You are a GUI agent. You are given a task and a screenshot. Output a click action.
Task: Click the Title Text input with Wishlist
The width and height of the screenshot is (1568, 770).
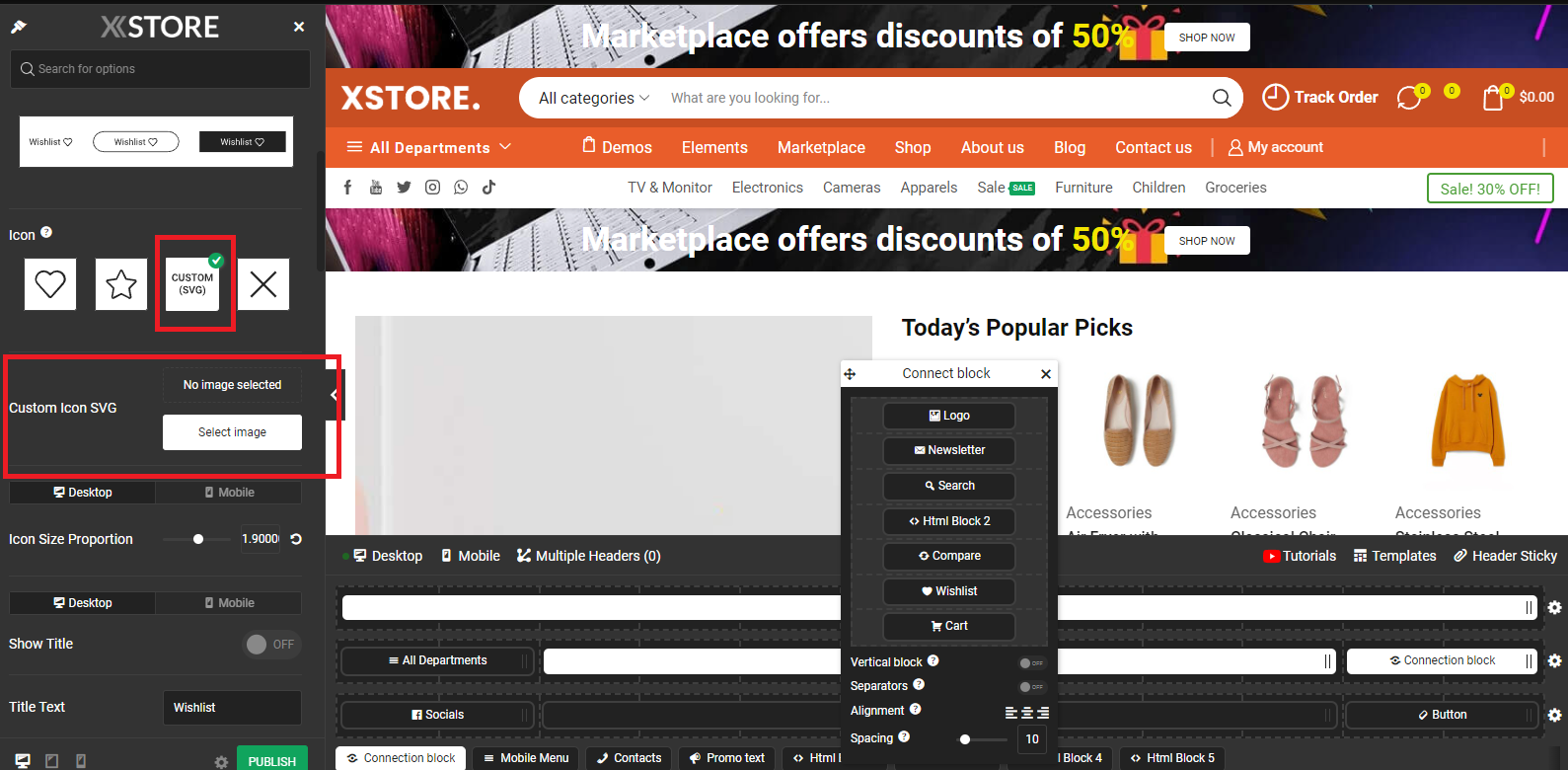click(232, 708)
